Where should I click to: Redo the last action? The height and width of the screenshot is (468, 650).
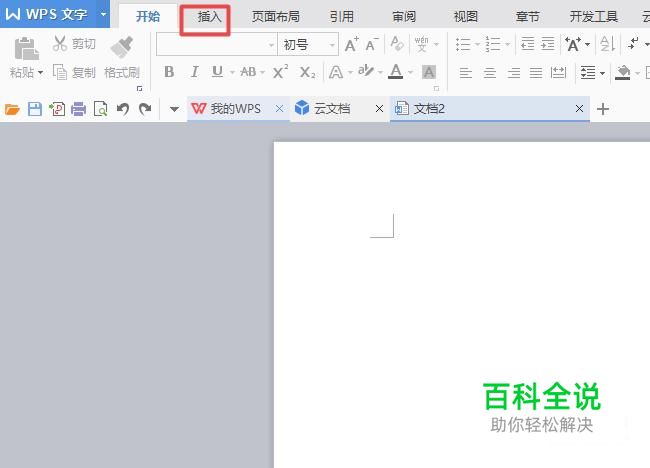(x=145, y=109)
